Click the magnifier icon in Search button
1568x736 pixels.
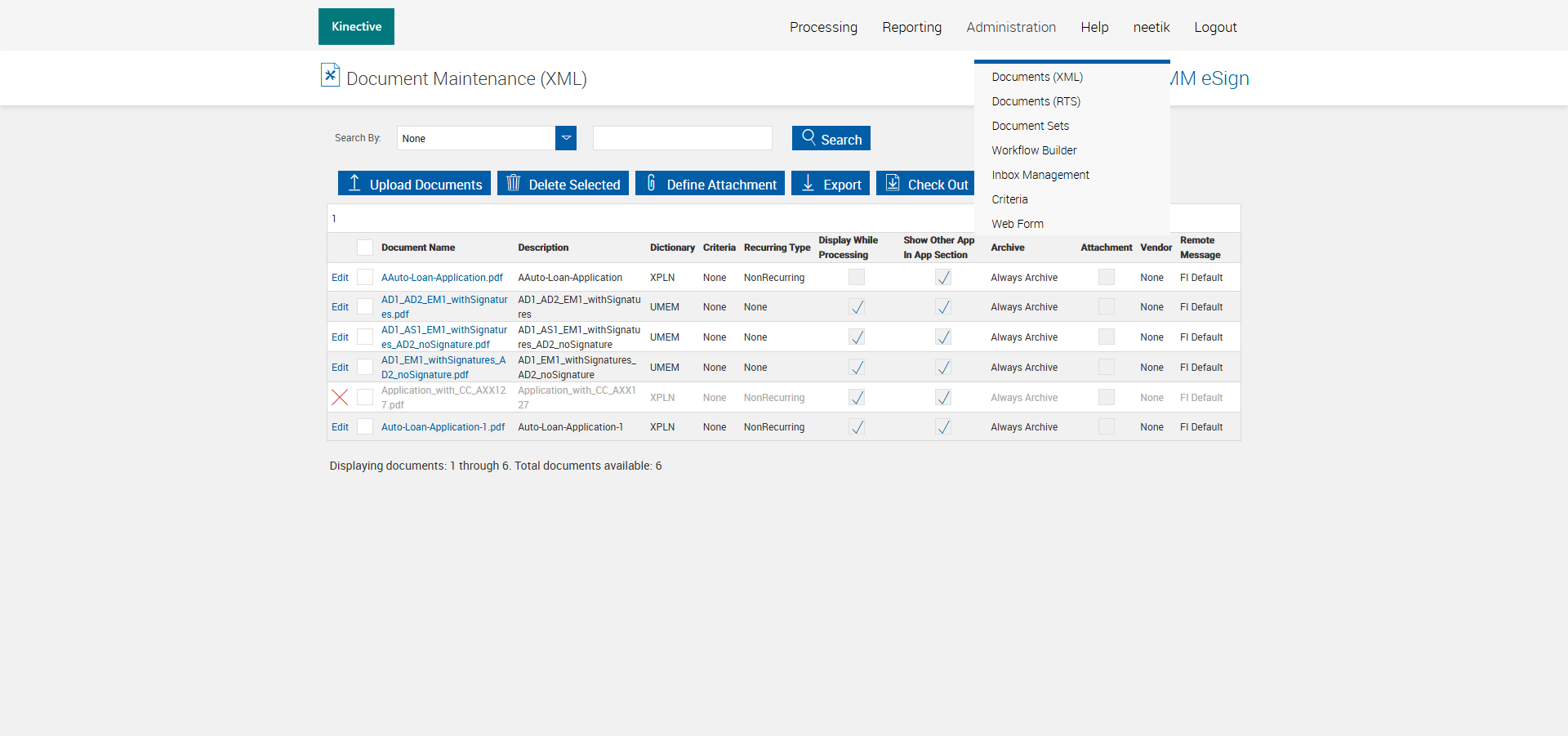pos(808,137)
